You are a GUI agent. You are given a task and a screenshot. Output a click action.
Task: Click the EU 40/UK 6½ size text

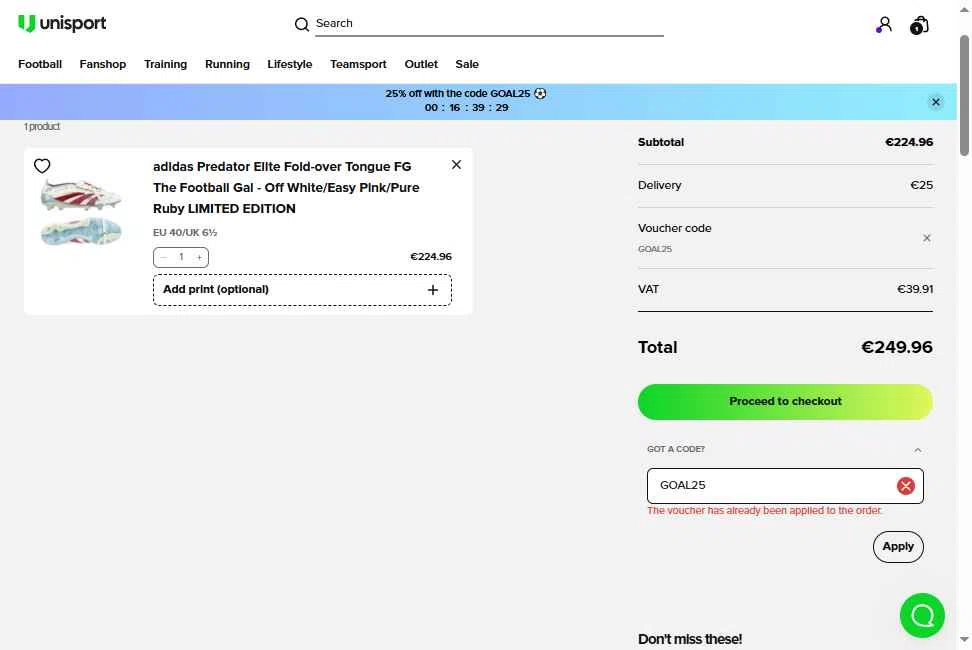click(x=185, y=233)
